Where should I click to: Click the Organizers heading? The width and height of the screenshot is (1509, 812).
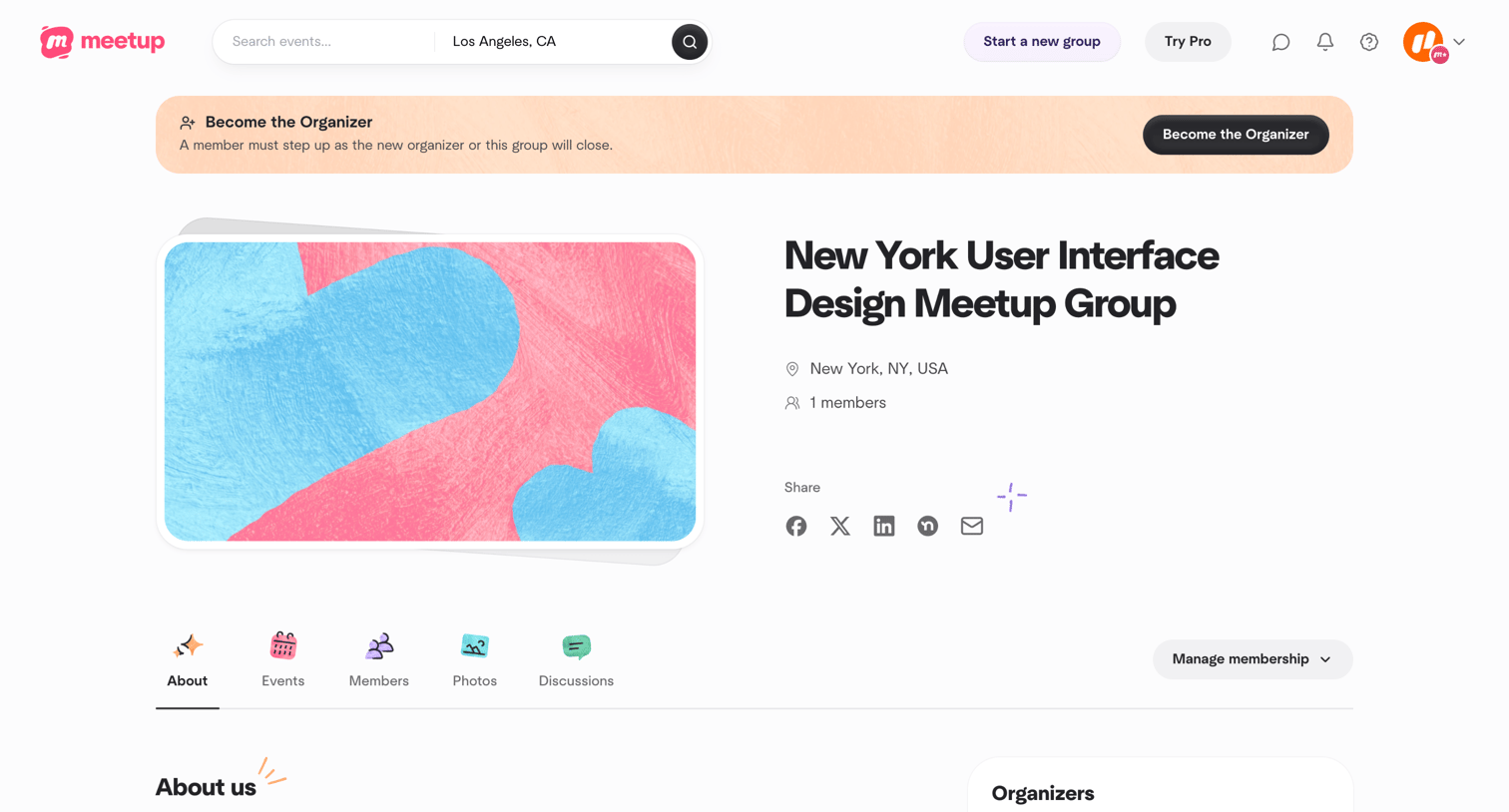tap(1043, 793)
